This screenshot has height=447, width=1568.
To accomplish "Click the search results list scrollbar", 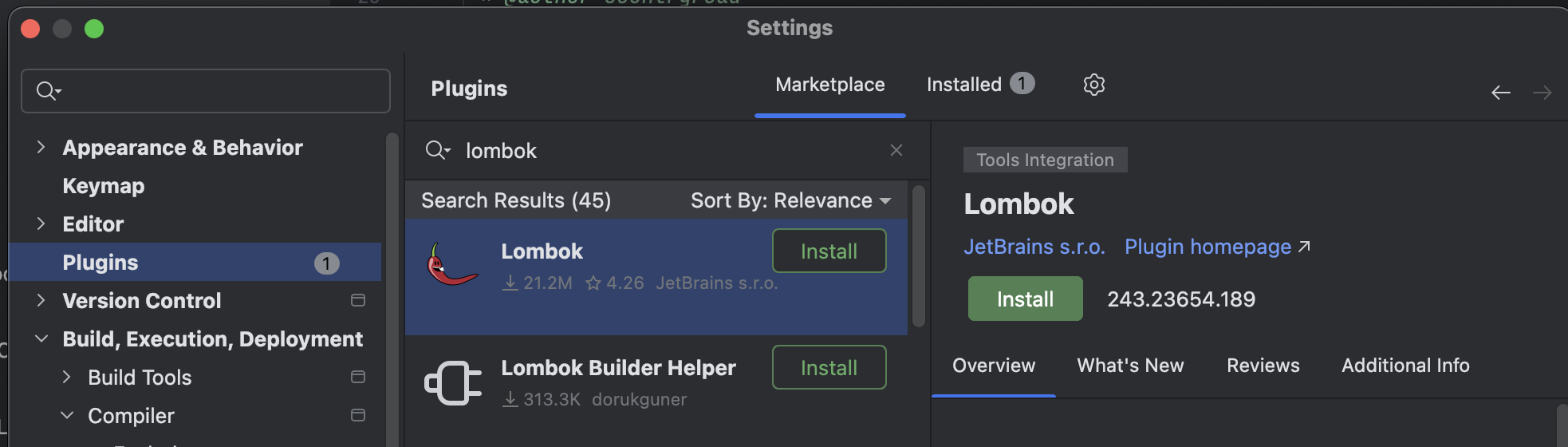I will point(919,255).
